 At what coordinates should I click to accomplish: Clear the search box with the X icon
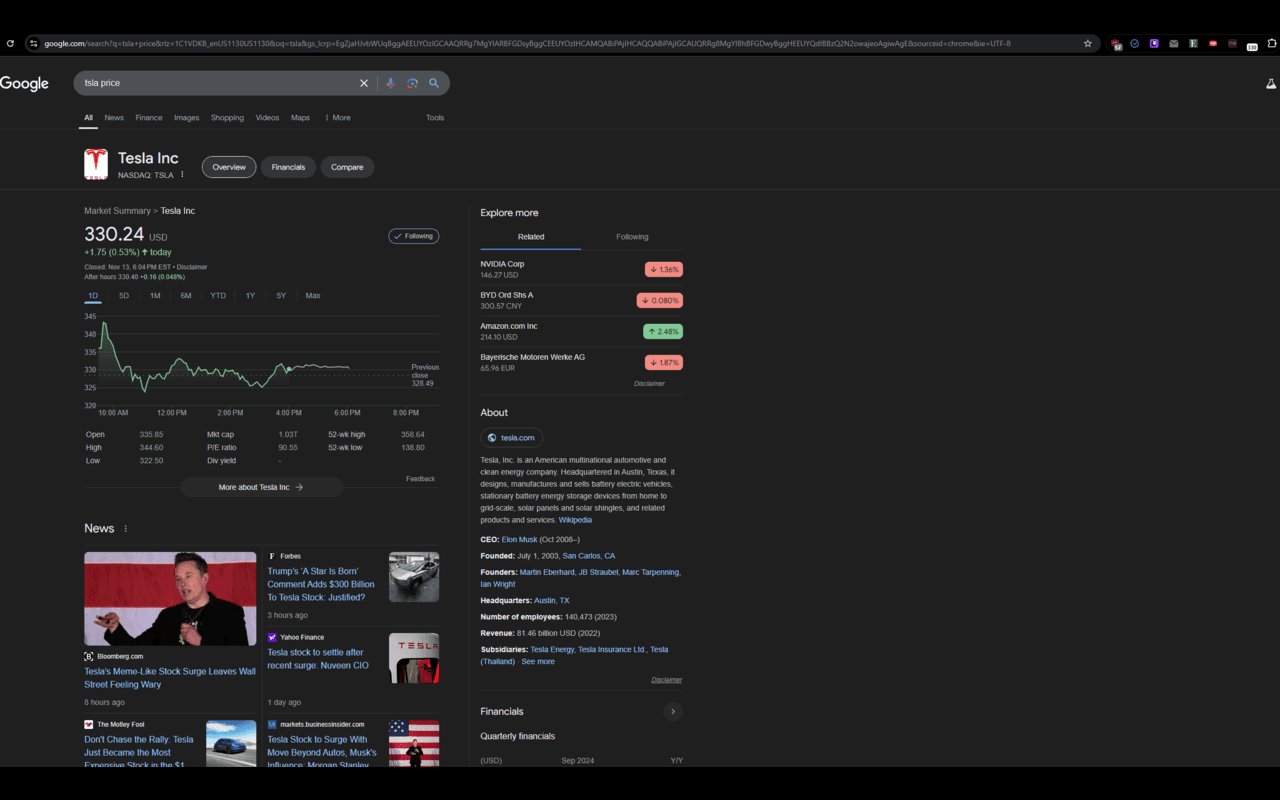364,83
